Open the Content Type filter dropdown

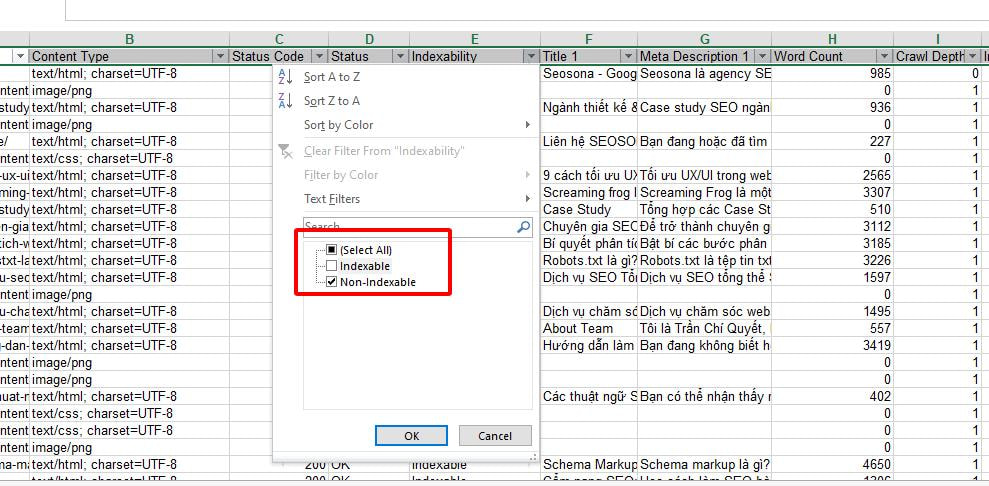tap(220, 57)
